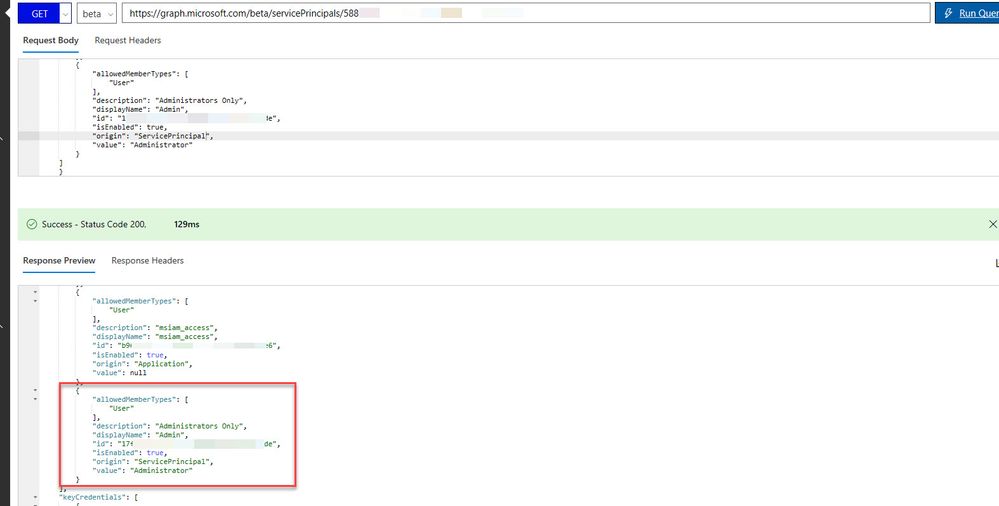Collapse the Admin role allowedMemberTypes array in response
Screen dimensions: 999x506
[35, 399]
